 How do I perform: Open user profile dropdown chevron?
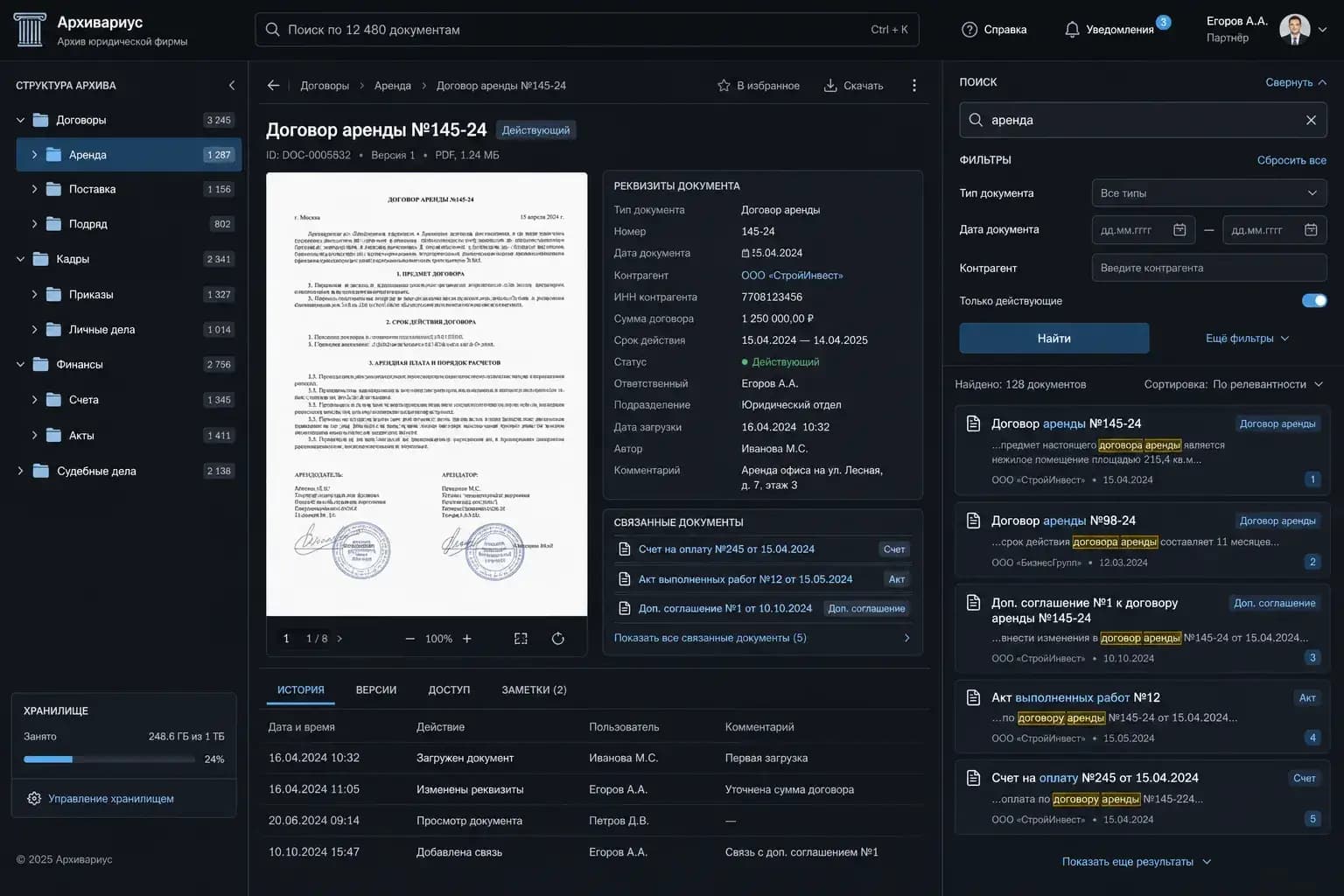[x=1323, y=30]
